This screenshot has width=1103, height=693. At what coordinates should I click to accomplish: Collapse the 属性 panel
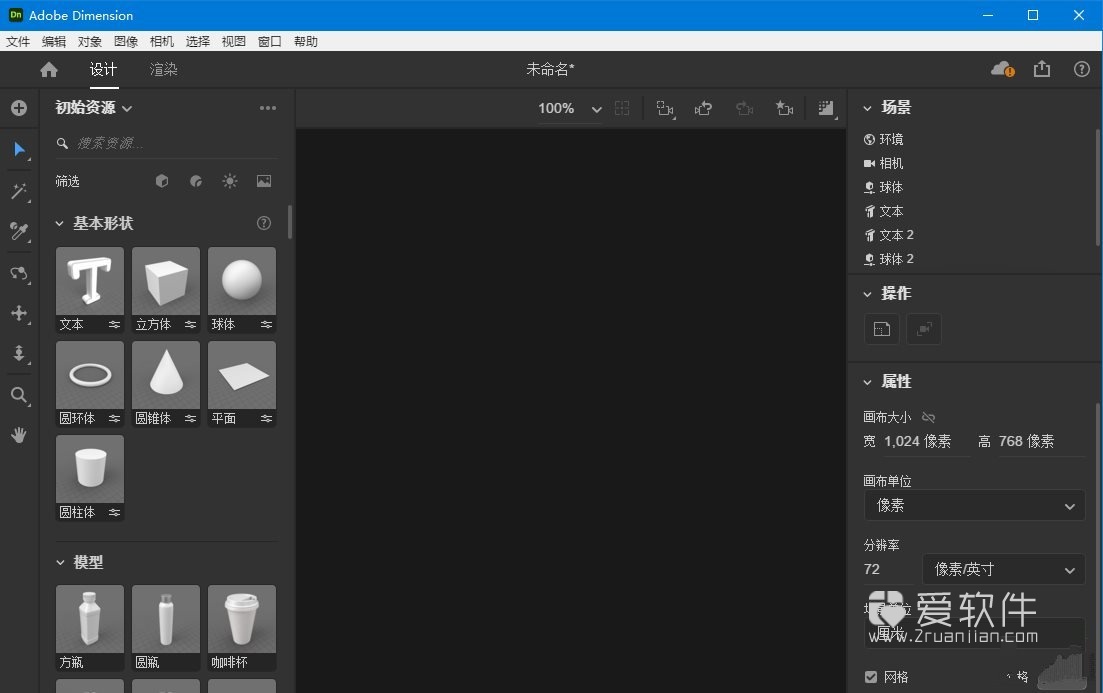click(867, 382)
